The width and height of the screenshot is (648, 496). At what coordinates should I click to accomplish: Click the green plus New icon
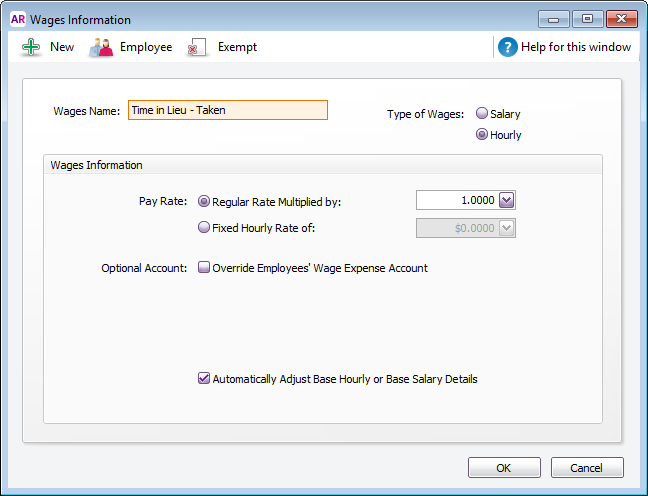31,47
